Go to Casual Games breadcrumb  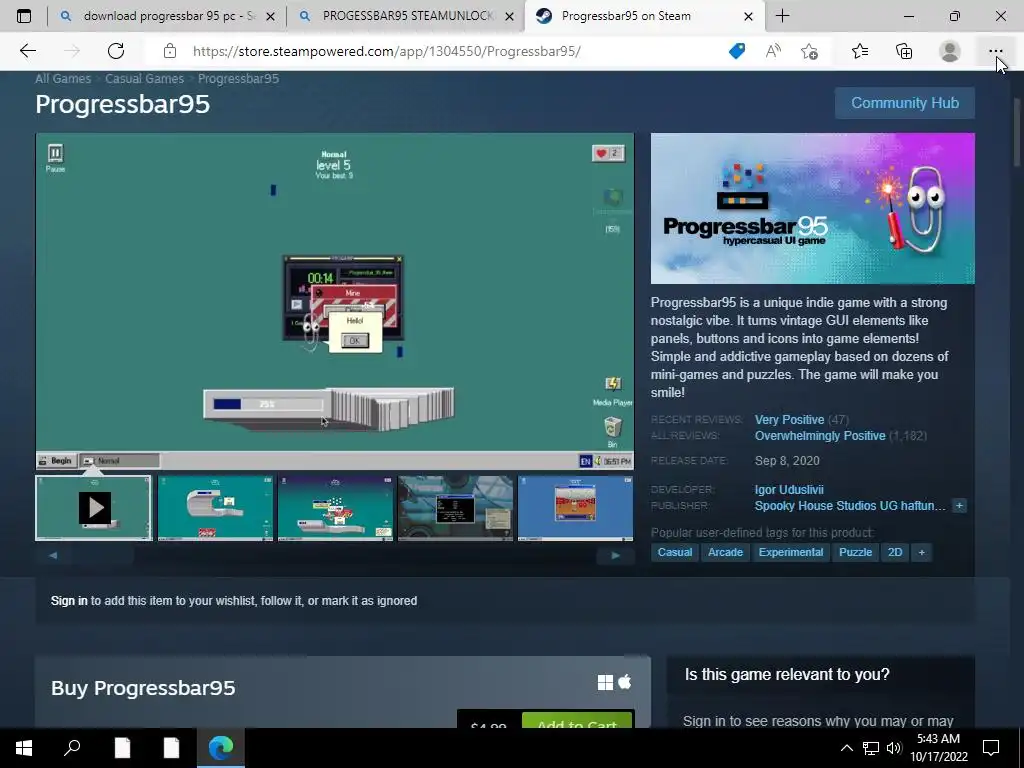click(144, 78)
